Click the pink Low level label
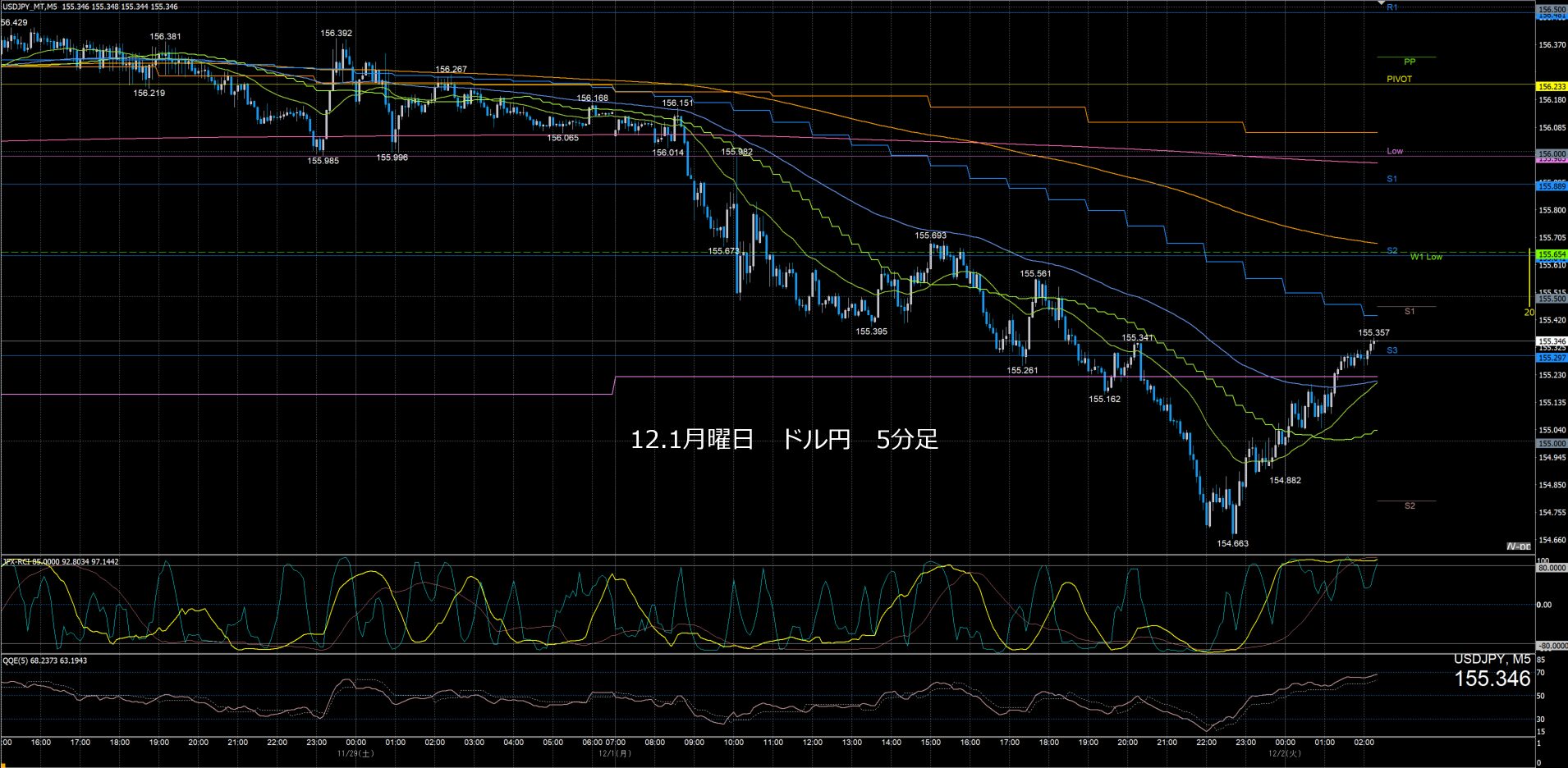The image size is (1568, 768). [1395, 151]
